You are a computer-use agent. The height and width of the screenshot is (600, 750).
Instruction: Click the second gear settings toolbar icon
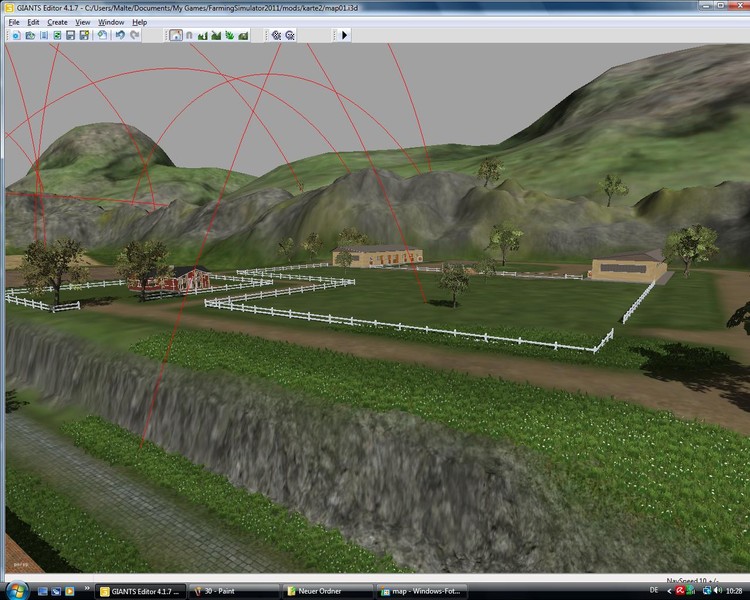pyautogui.click(x=290, y=35)
